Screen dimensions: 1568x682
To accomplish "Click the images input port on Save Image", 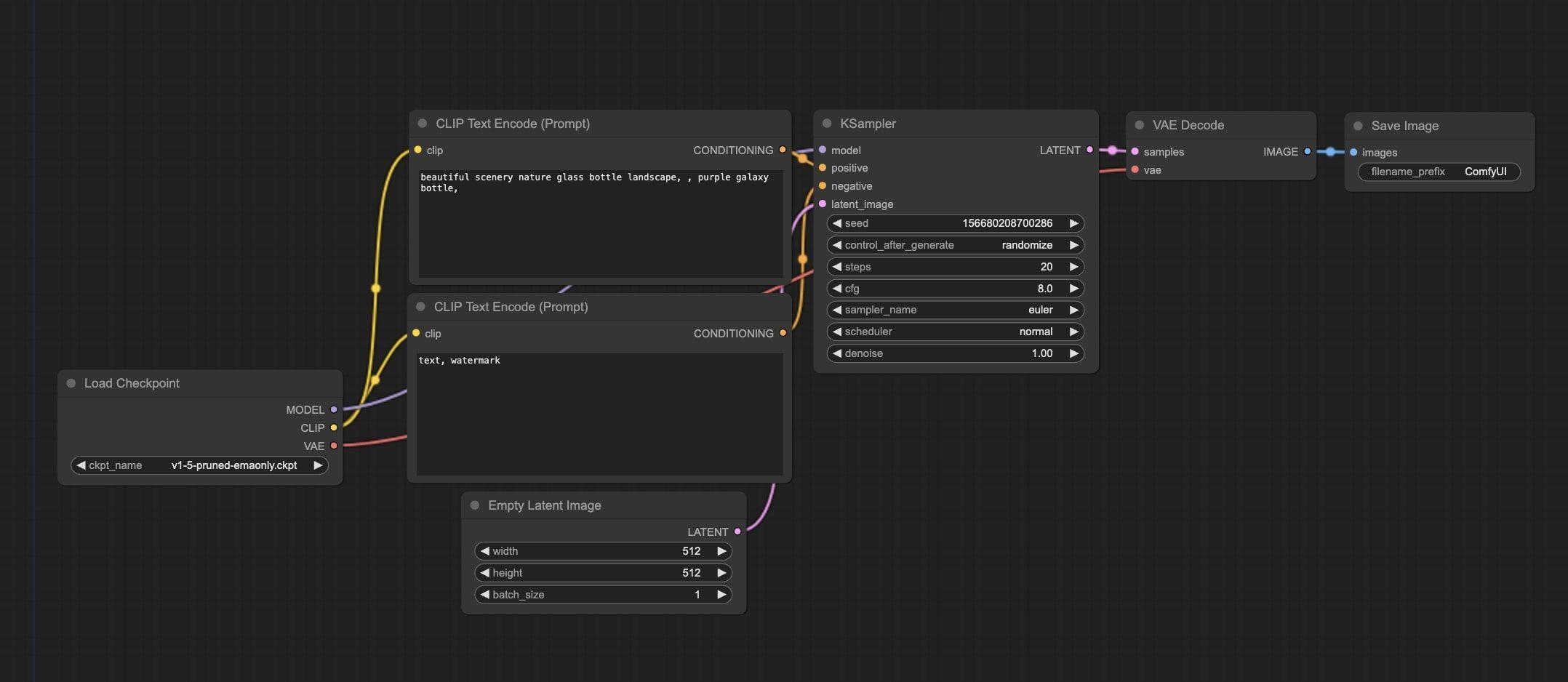I will pos(1353,152).
